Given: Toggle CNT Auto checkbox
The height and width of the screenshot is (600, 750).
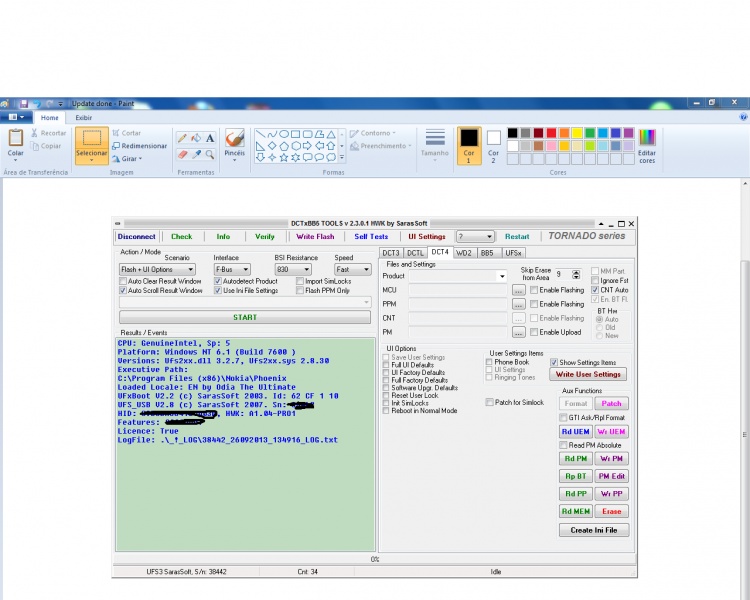Looking at the screenshot, I should [x=595, y=290].
